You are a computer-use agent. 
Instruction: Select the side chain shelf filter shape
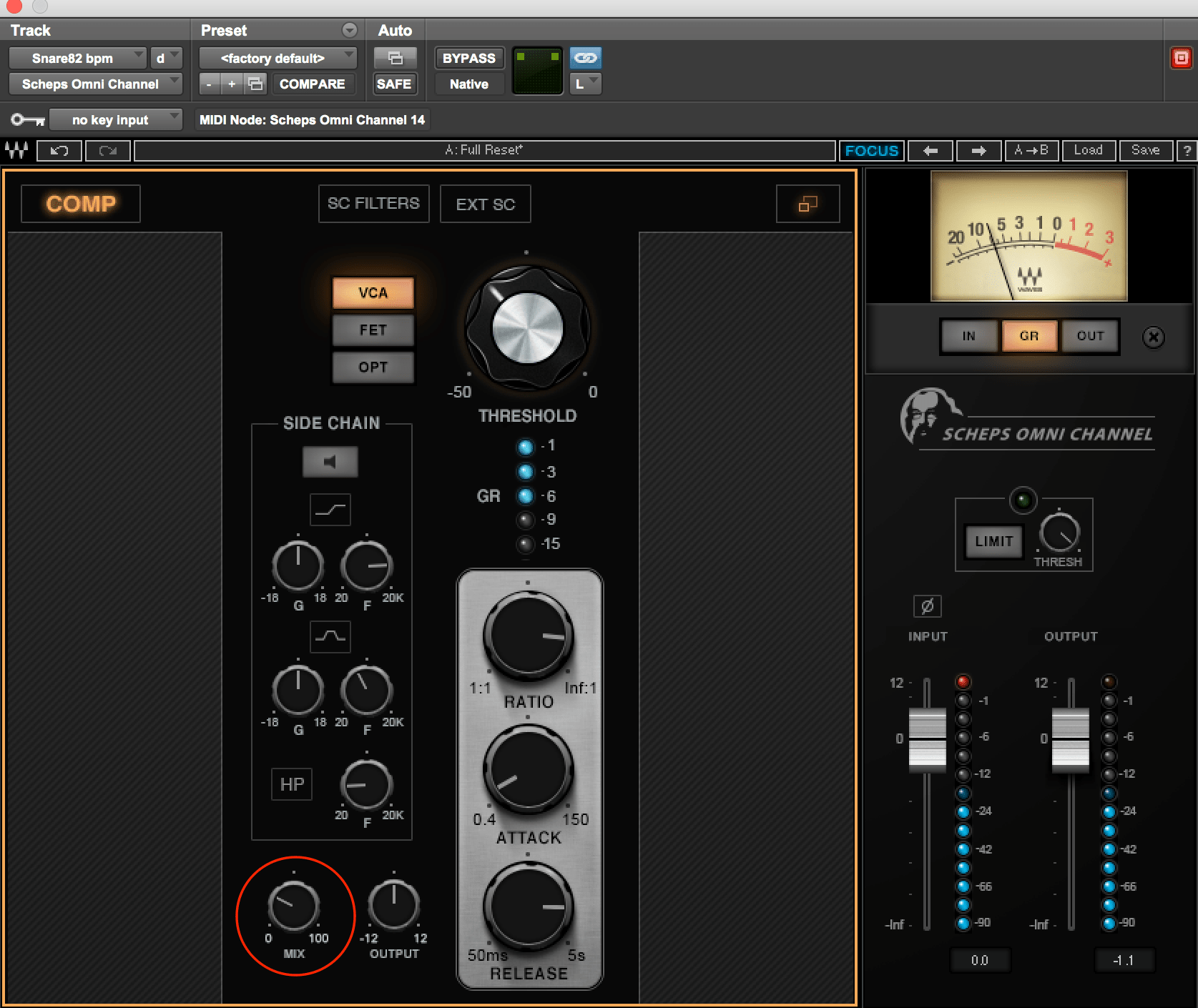click(x=330, y=510)
